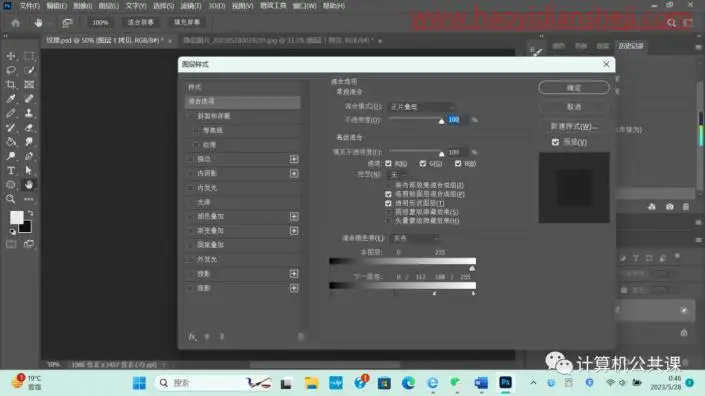Click the 适合屏幕 button
Image resolution: width=705 pixels, height=396 pixels.
coord(140,22)
